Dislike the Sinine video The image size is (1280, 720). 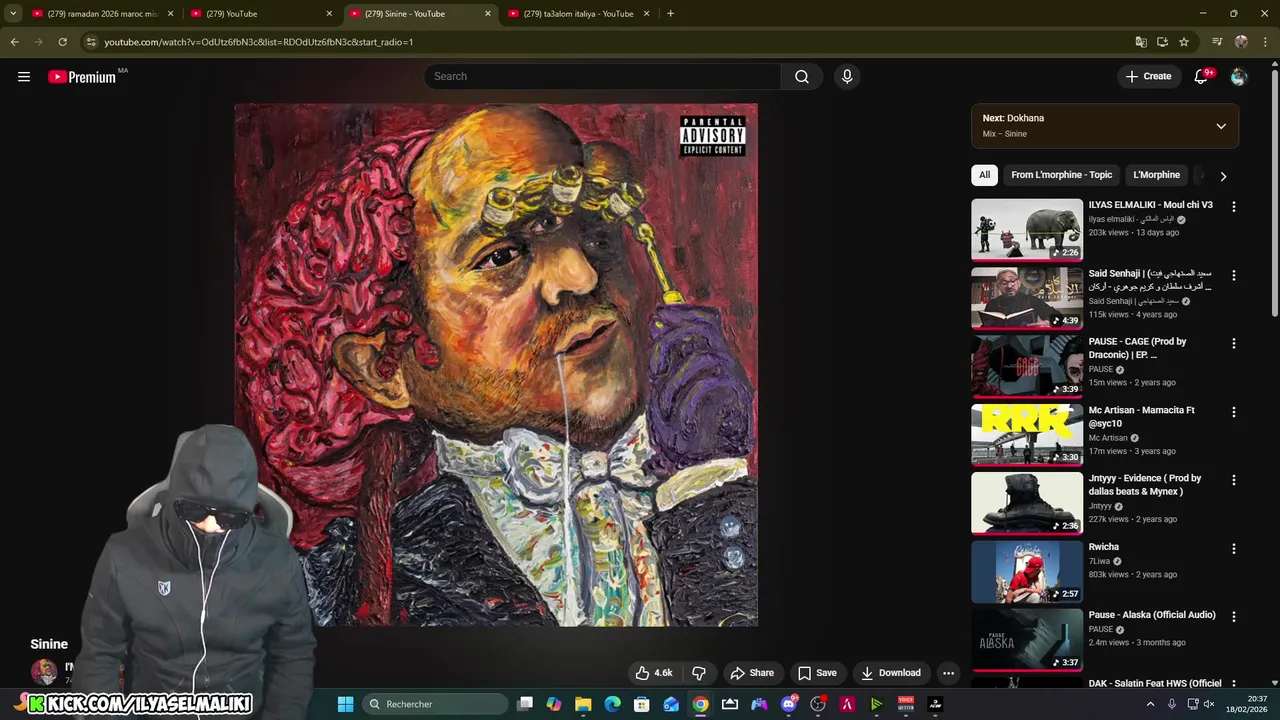click(x=699, y=673)
